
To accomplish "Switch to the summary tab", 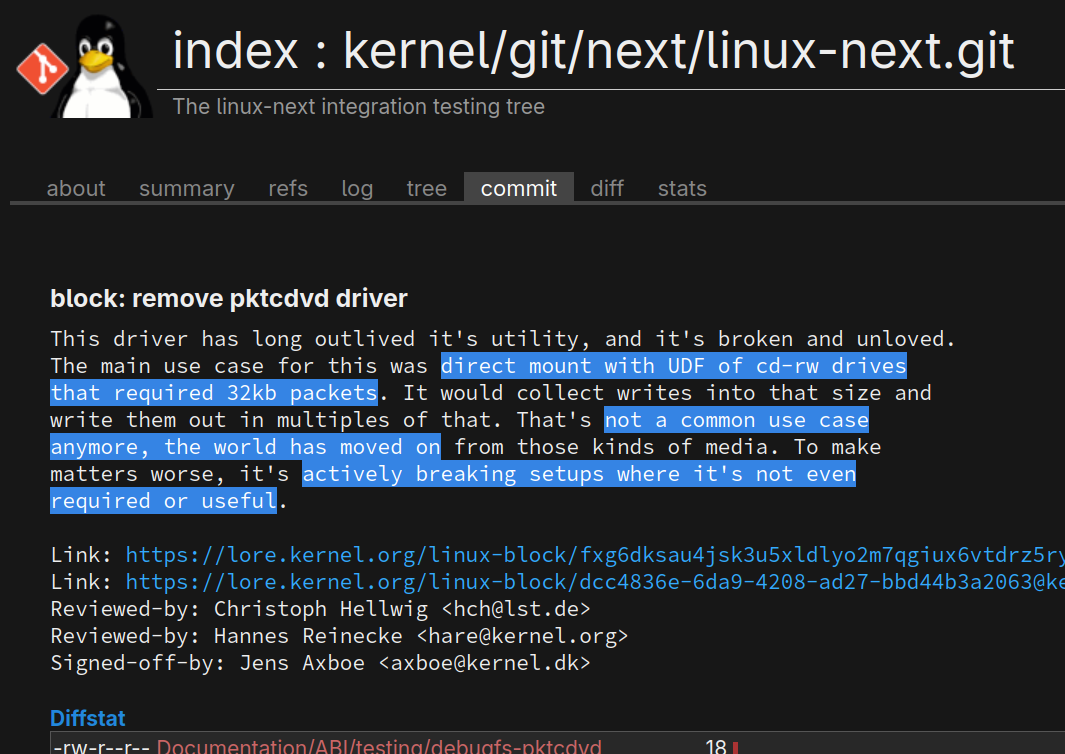I will (187, 188).
